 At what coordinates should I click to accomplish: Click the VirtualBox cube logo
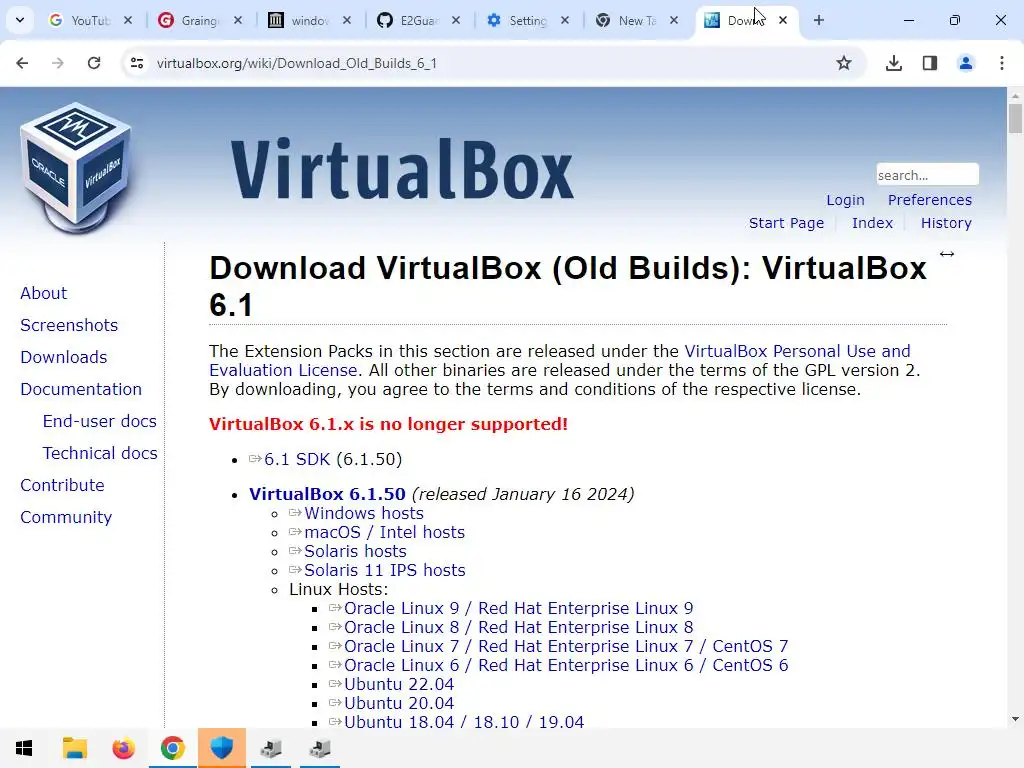76,168
